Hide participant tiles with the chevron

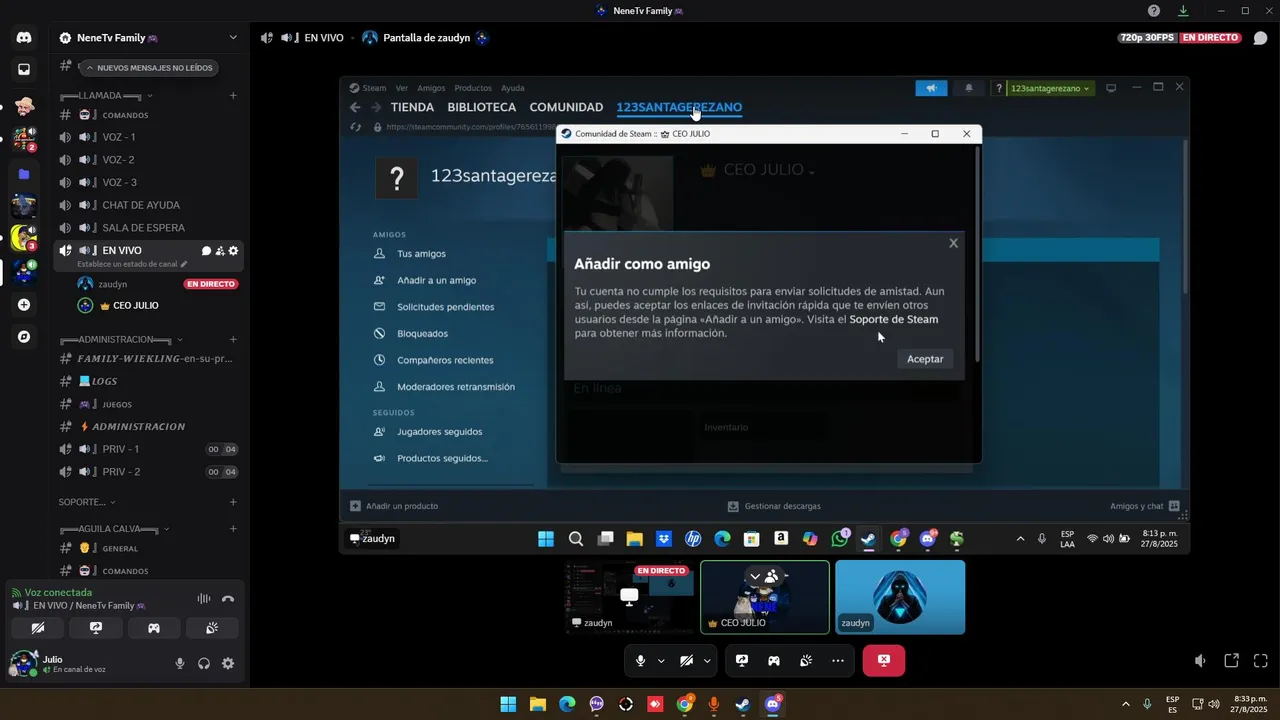click(x=755, y=576)
